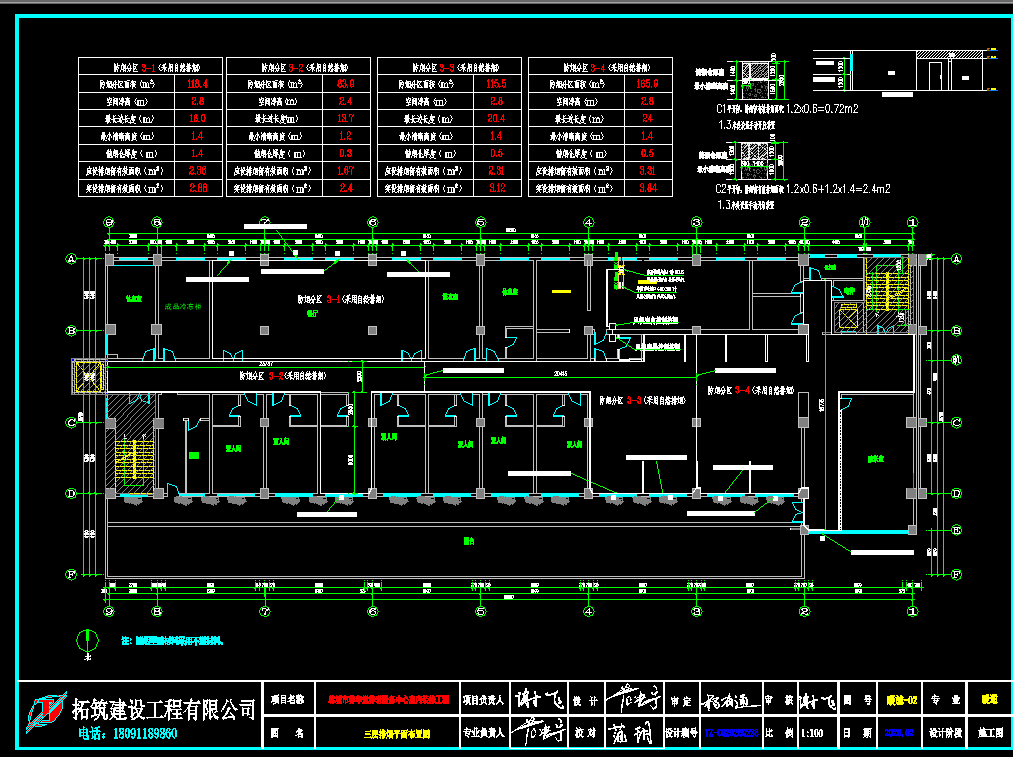Select the smoke zone 3-1 table header
The width and height of the screenshot is (1013, 757).
point(150,66)
